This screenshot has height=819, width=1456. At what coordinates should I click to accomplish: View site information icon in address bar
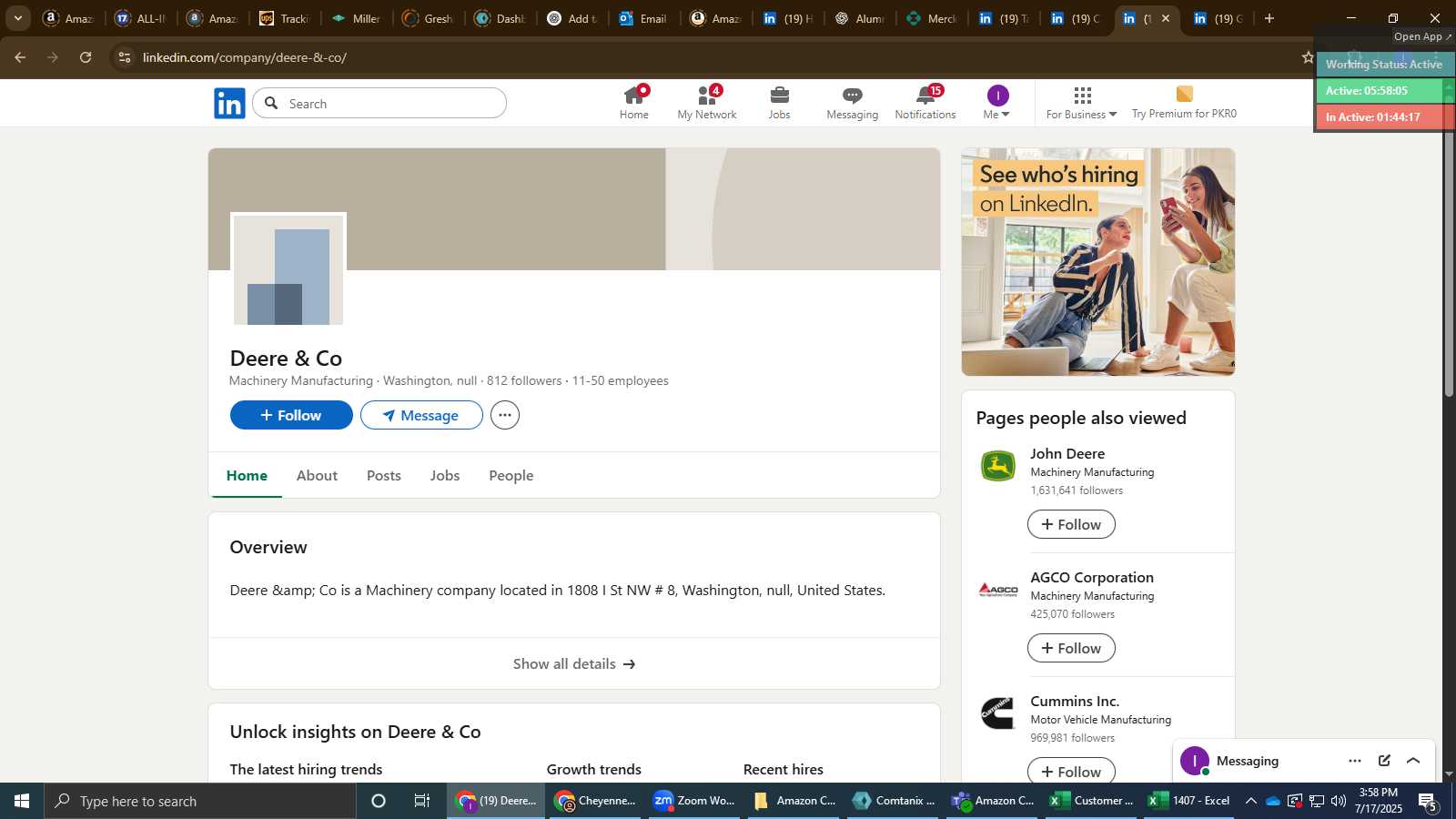[x=125, y=57]
